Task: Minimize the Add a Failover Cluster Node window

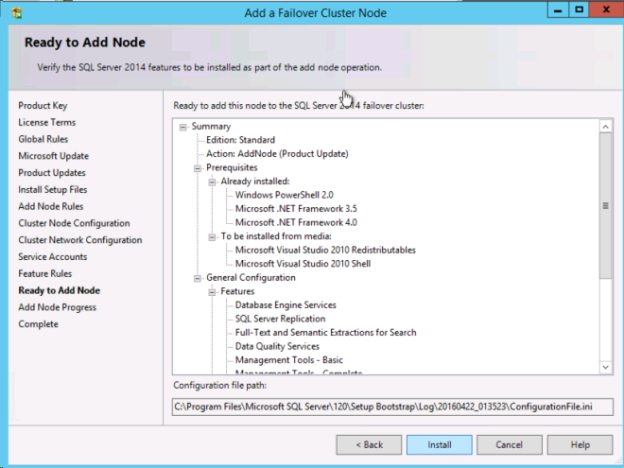Action: [x=558, y=10]
